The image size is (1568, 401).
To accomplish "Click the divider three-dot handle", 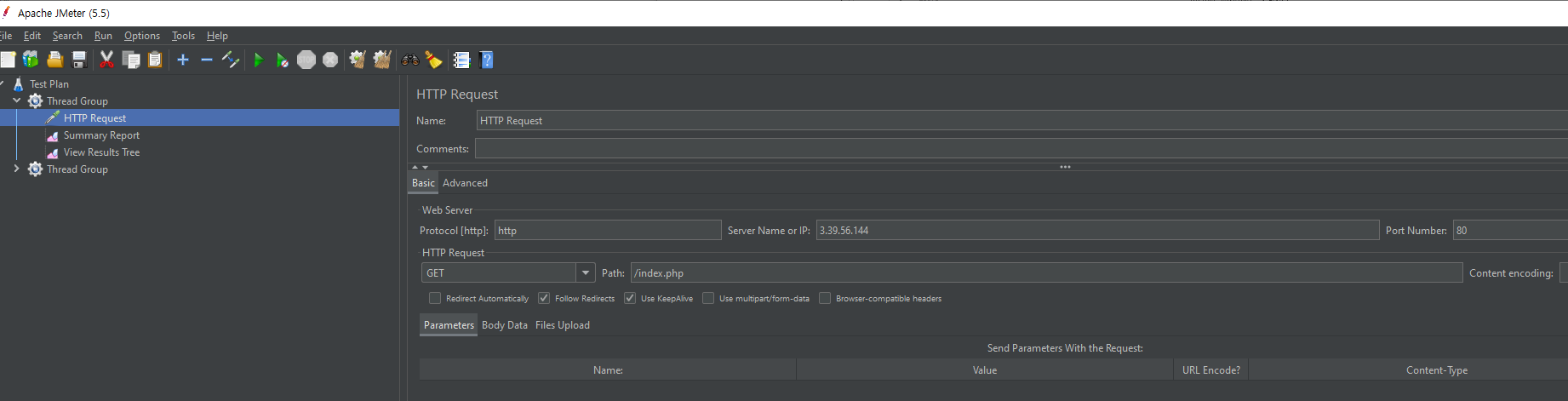I will [1065, 167].
